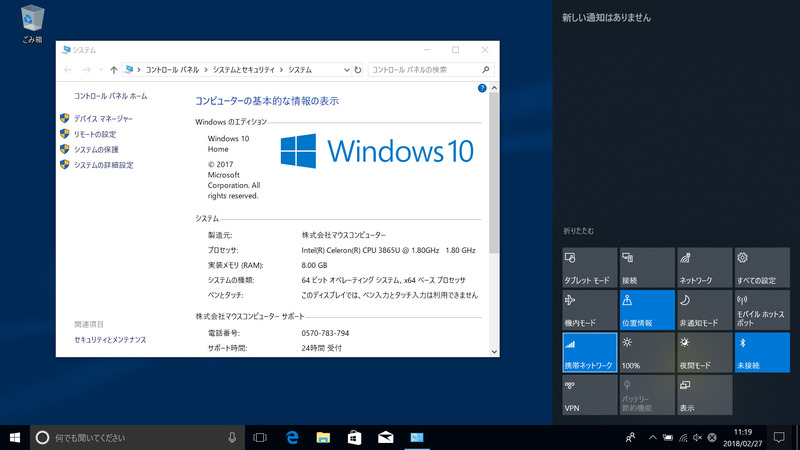This screenshot has width=800, height=450.
Task: Open the People icon in the tray
Action: click(631, 437)
